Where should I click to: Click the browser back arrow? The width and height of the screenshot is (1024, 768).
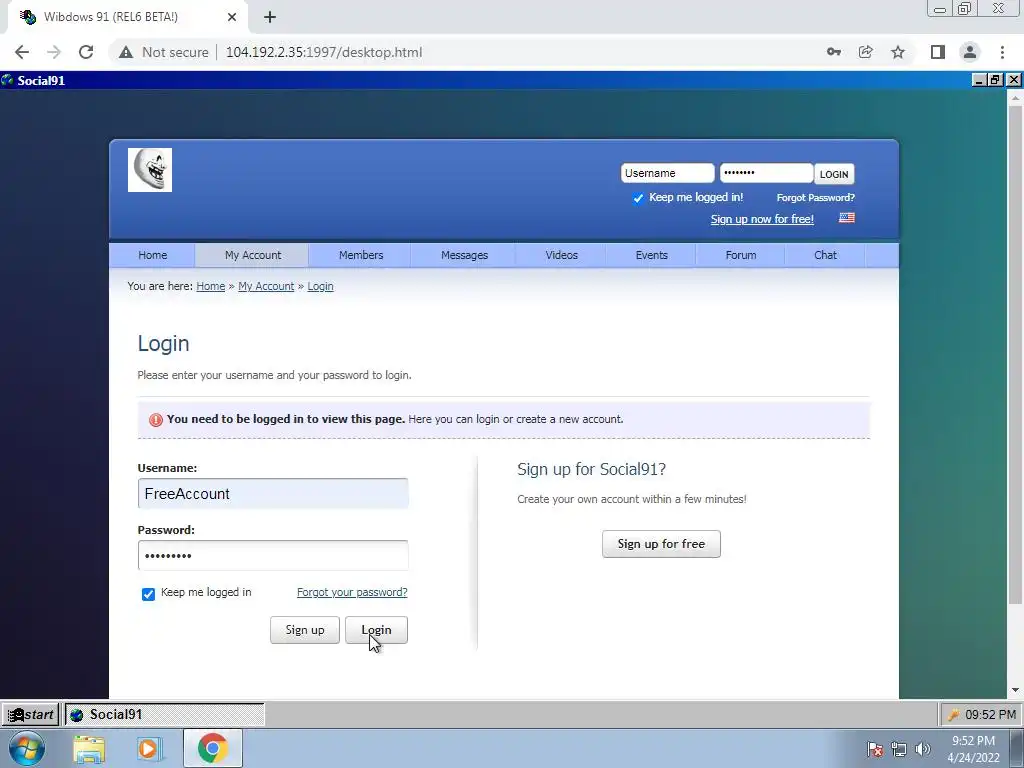(22, 52)
